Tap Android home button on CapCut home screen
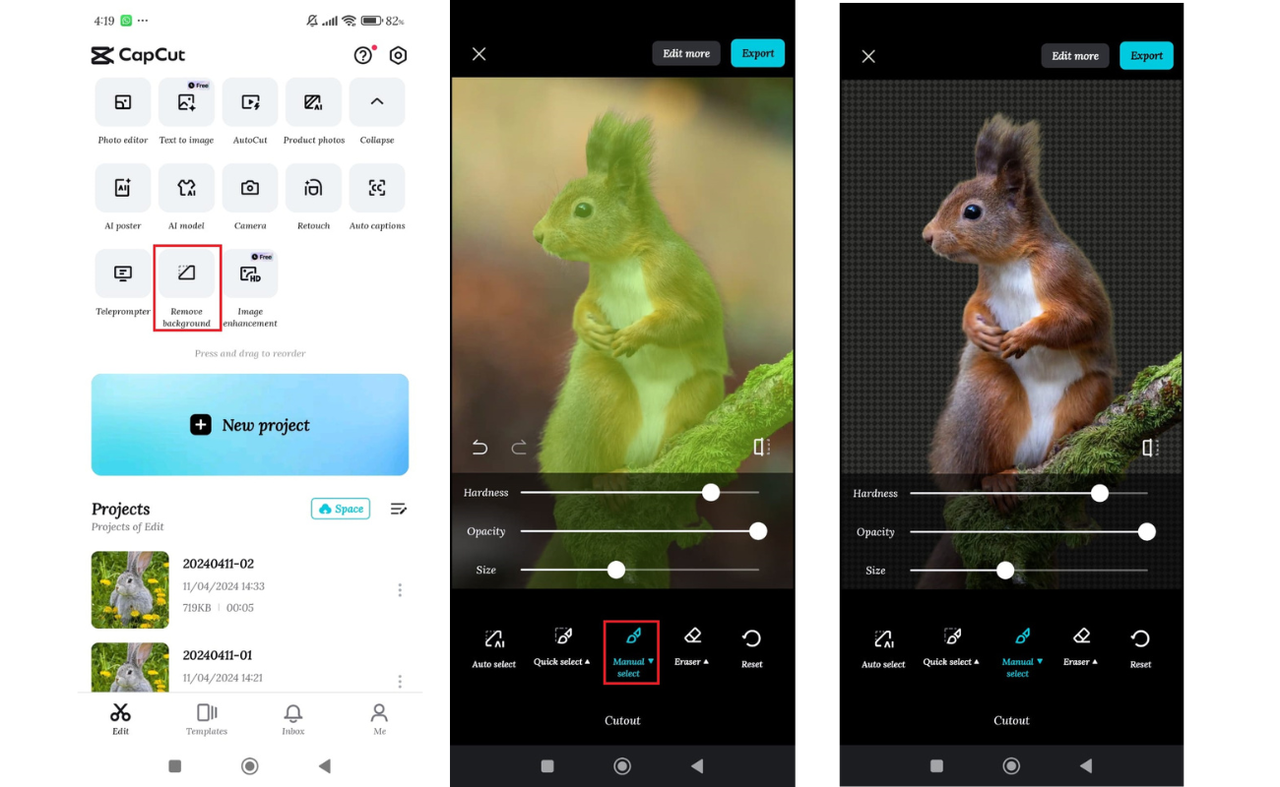Image resolution: width=1280 pixels, height=787 pixels. tap(250, 766)
